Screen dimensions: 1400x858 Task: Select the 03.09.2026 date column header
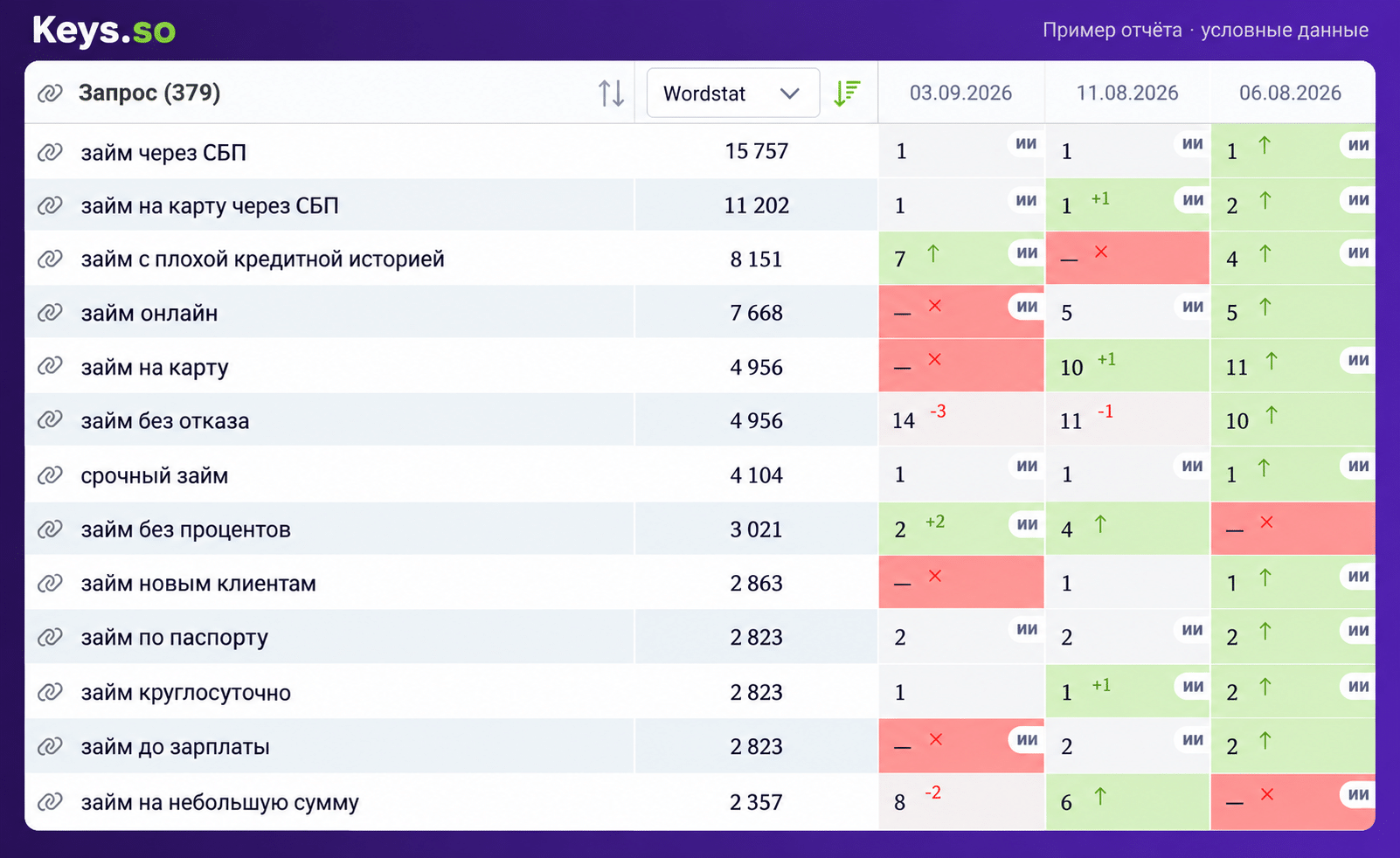(960, 93)
